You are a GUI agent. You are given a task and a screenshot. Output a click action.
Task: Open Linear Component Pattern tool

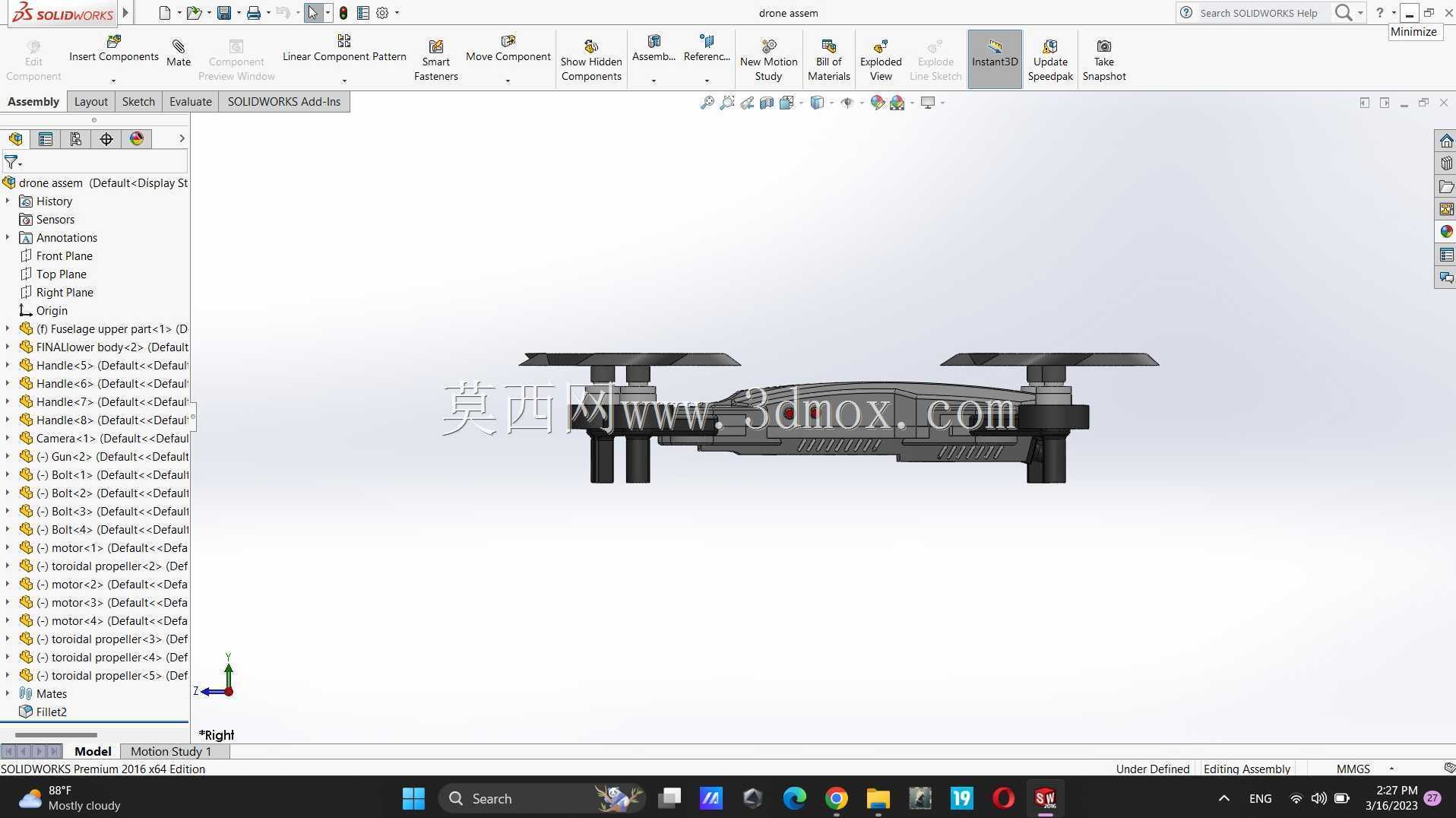pyautogui.click(x=344, y=49)
